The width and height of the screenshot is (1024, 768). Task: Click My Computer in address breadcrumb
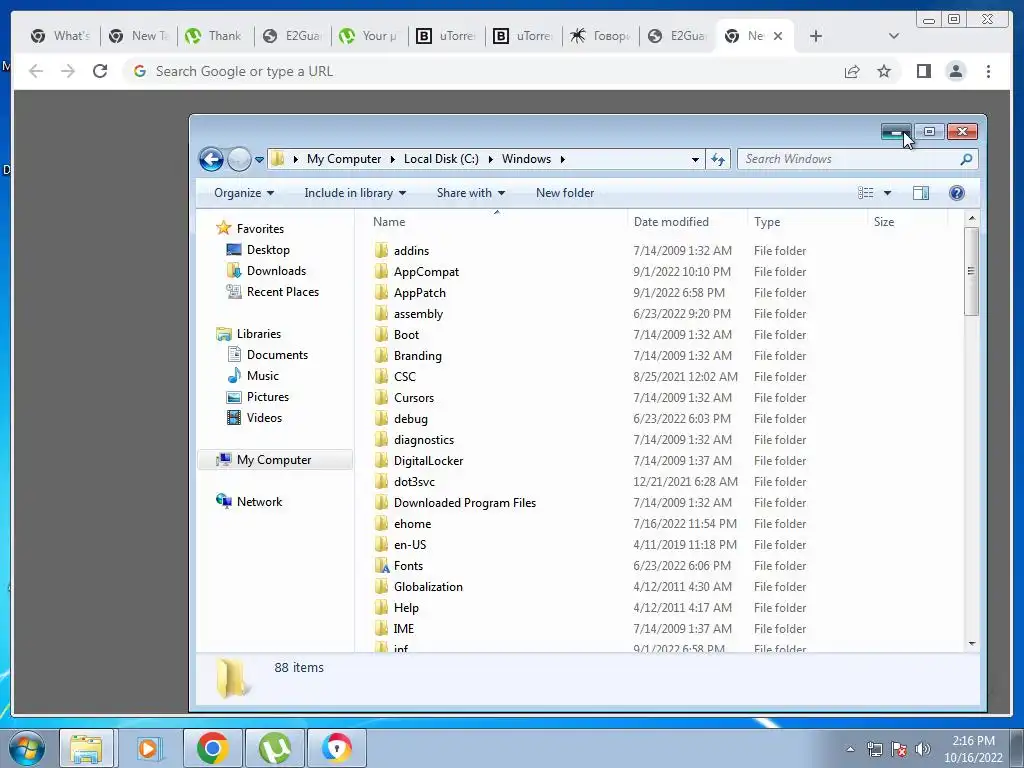click(344, 159)
